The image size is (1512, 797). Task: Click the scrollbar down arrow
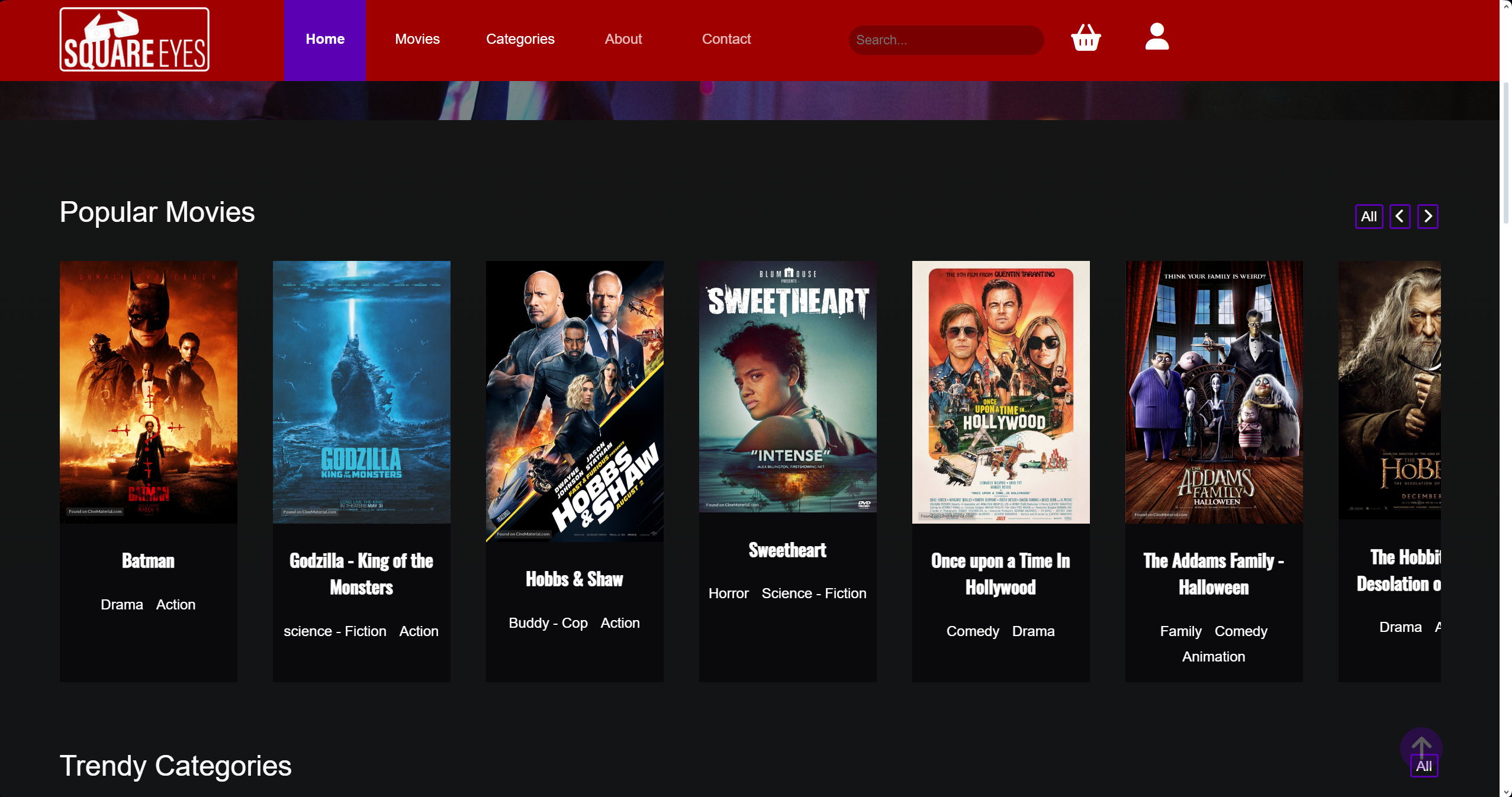pos(1507,792)
